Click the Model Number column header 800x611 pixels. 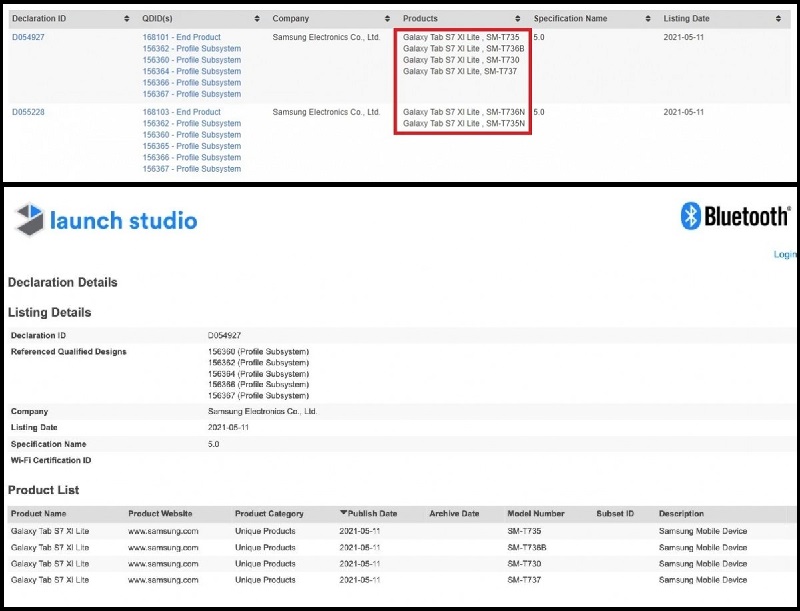[x=536, y=514]
